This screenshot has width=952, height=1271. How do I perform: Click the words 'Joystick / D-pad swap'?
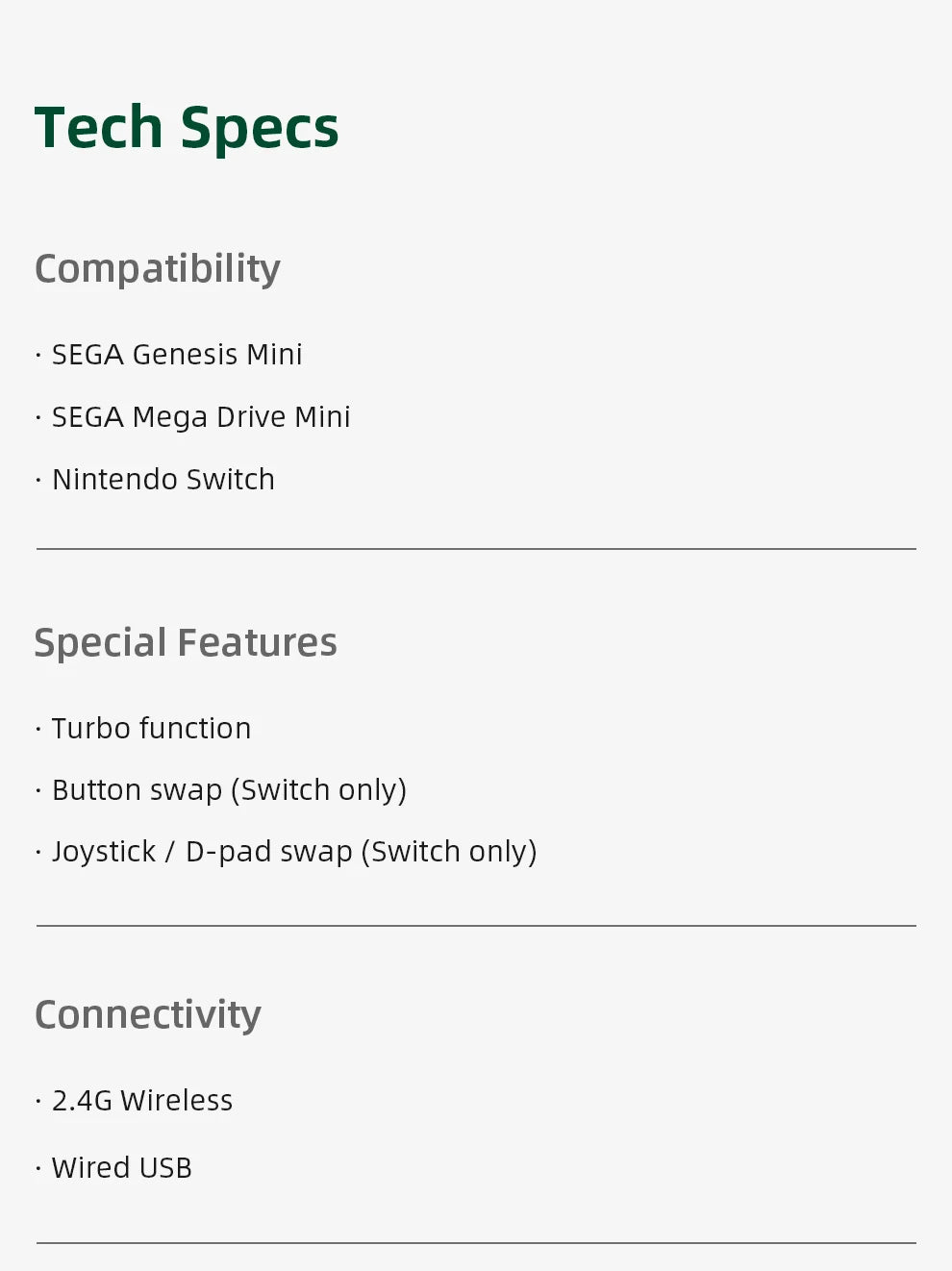(202, 852)
